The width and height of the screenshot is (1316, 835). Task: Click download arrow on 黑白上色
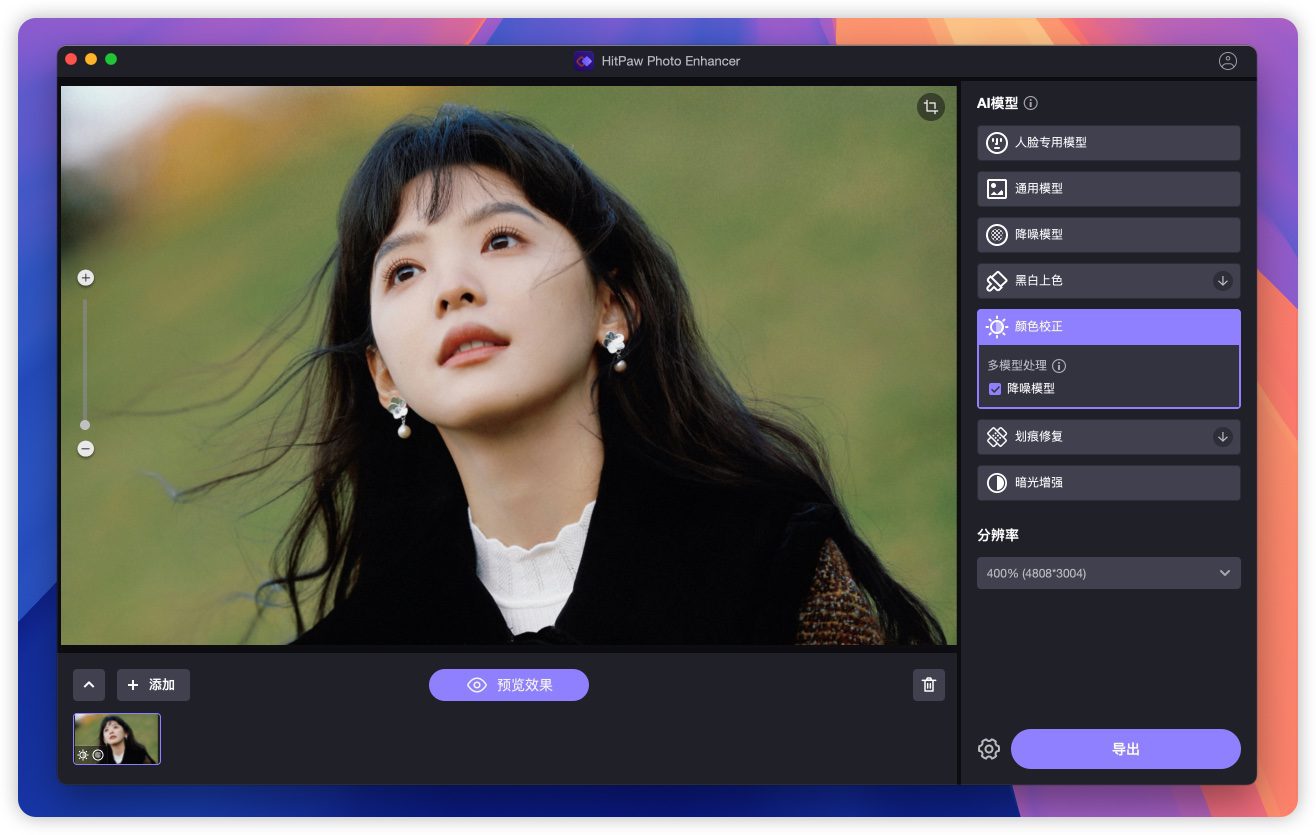1222,281
